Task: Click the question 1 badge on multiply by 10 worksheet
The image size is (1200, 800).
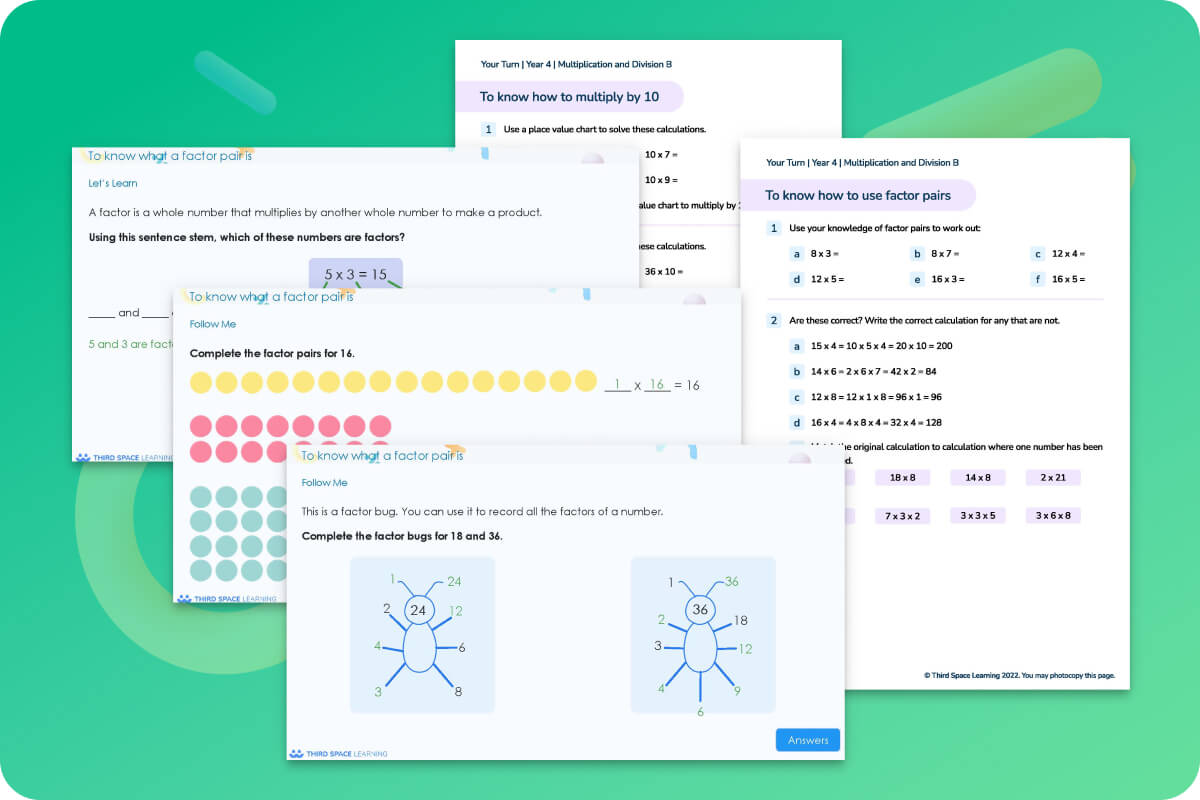Action: (488, 129)
